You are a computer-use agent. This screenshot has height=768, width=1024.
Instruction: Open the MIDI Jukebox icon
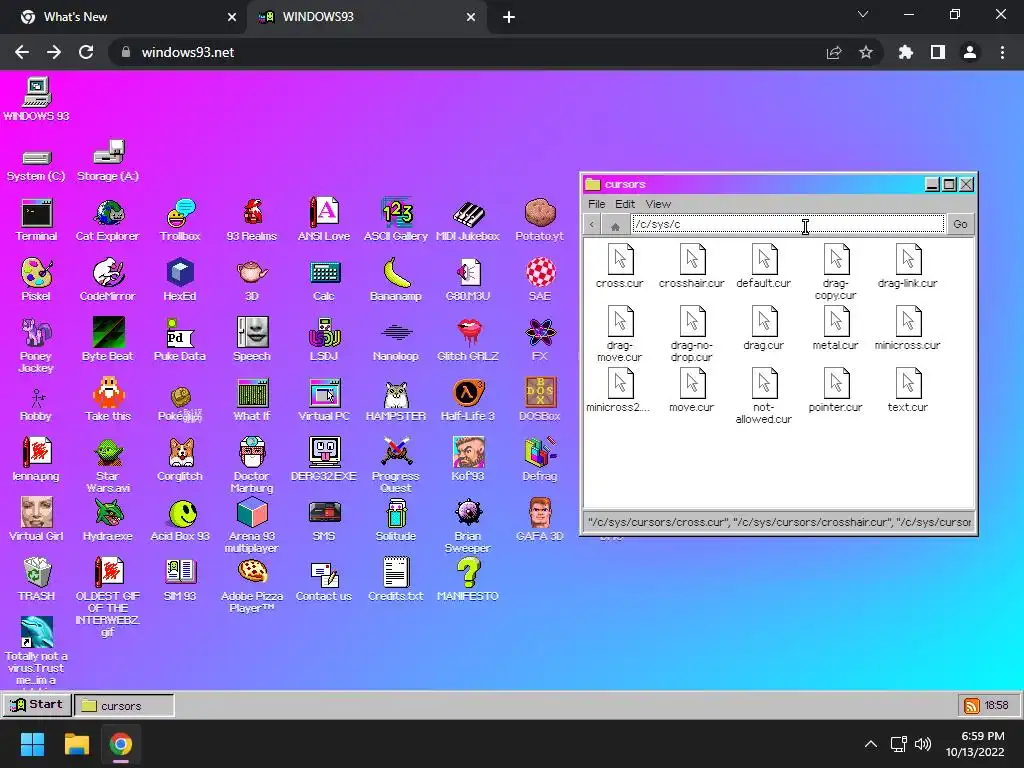point(468,221)
